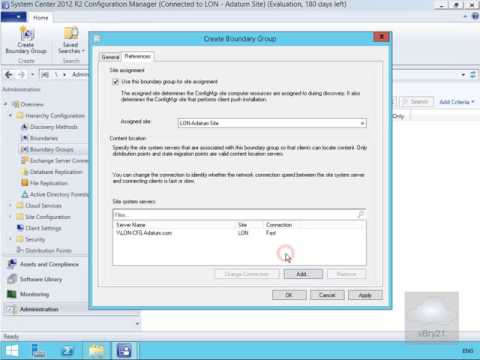Select the Boundary Groups node icon
Viewport: 480px width, 360px height.
(24, 149)
